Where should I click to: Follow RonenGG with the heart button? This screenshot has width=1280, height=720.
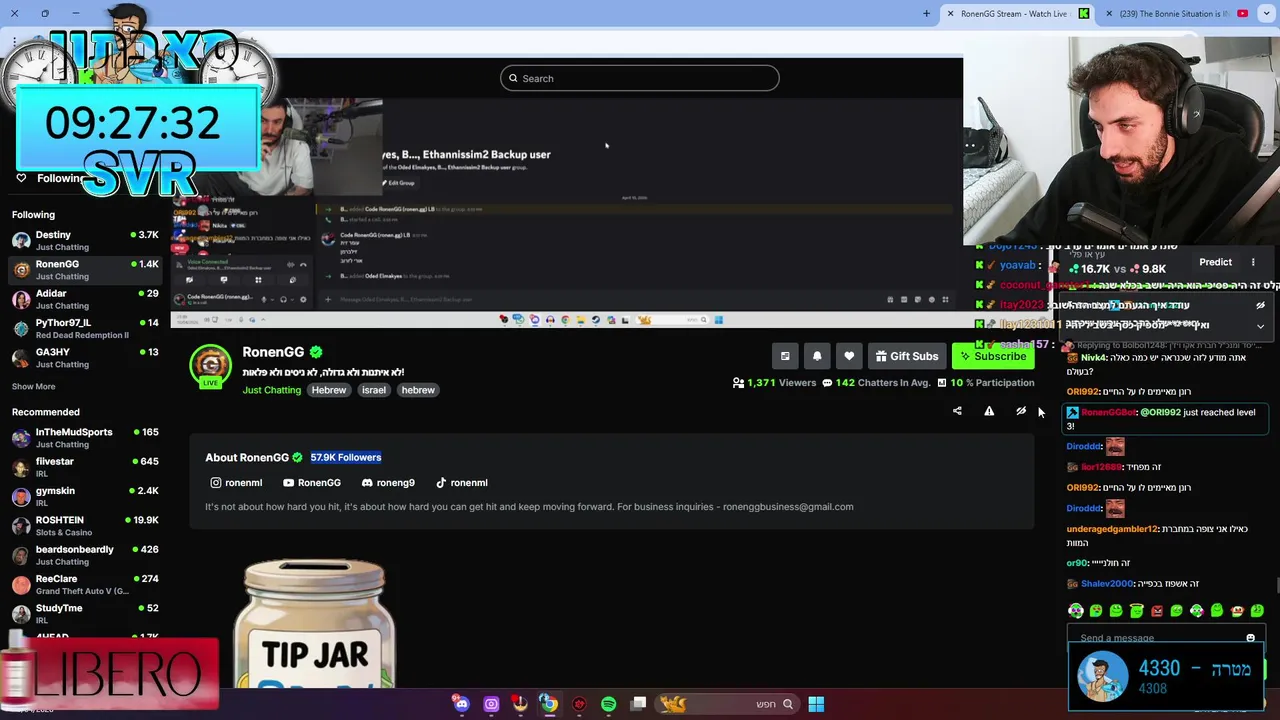pos(849,356)
